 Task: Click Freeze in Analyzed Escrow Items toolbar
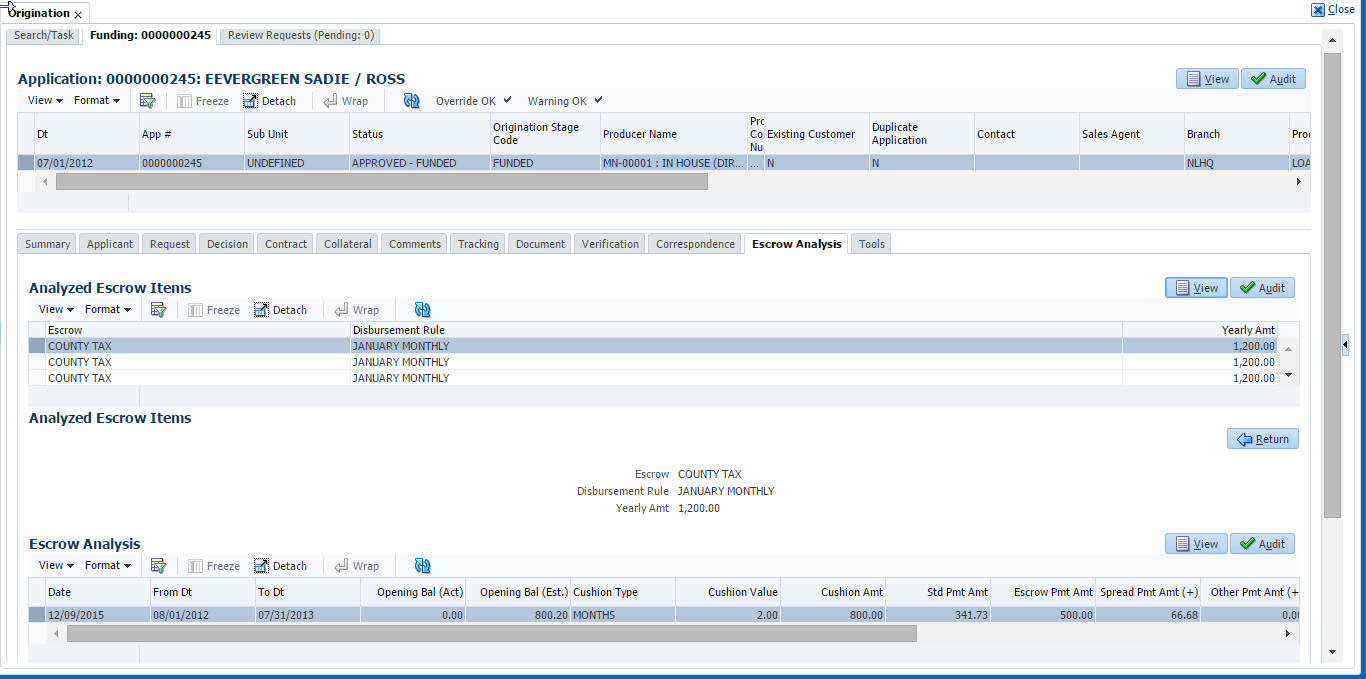coord(214,310)
